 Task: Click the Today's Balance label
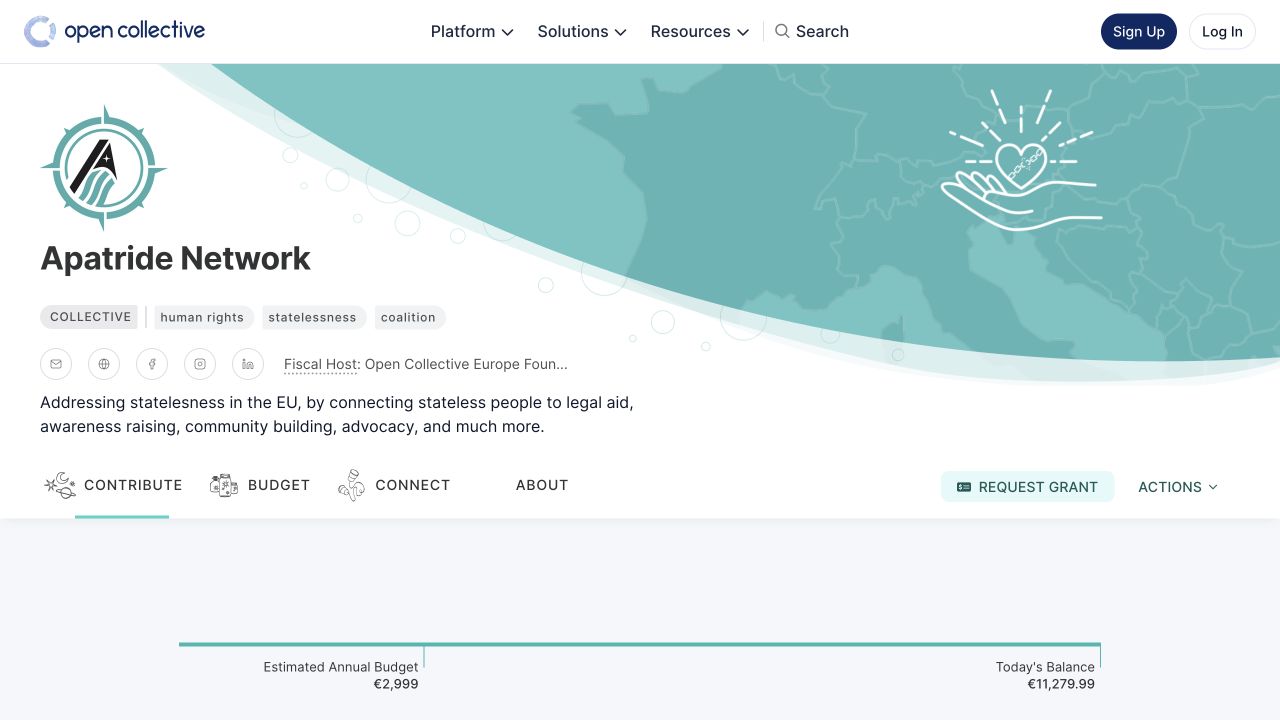click(1045, 667)
